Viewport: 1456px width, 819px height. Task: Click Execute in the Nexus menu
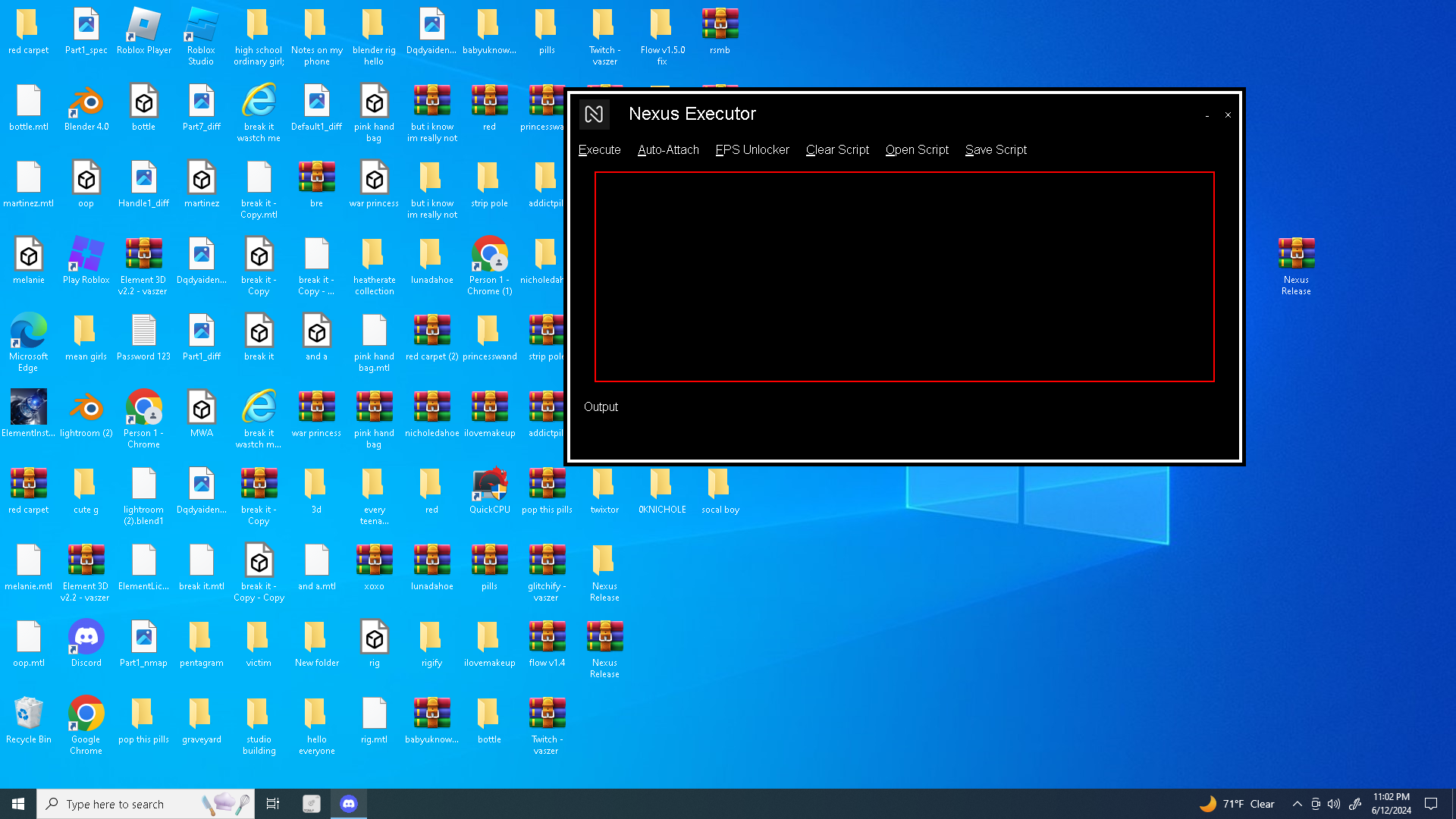[x=599, y=150]
